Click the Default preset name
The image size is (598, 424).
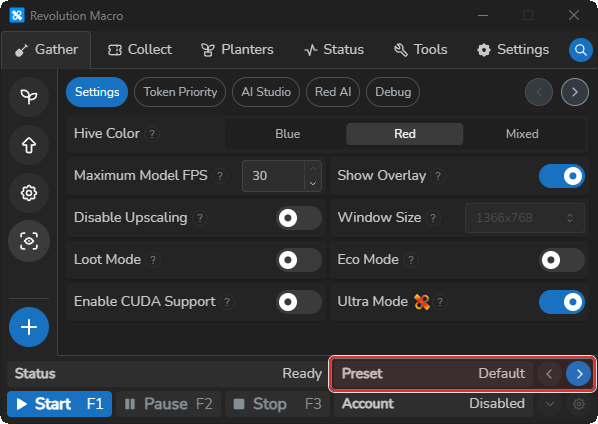coord(502,373)
